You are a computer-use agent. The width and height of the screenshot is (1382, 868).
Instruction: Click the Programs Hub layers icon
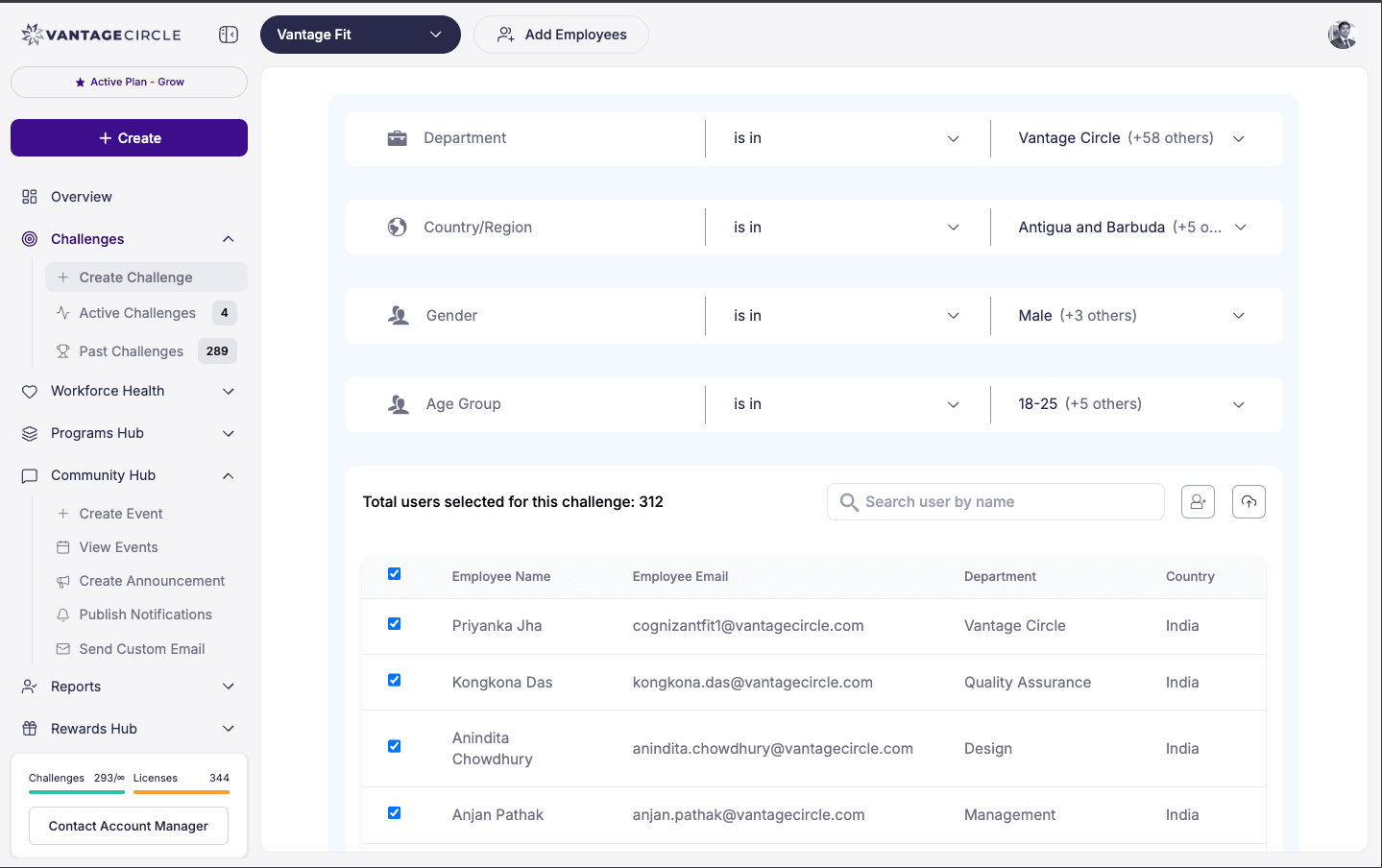coord(30,433)
